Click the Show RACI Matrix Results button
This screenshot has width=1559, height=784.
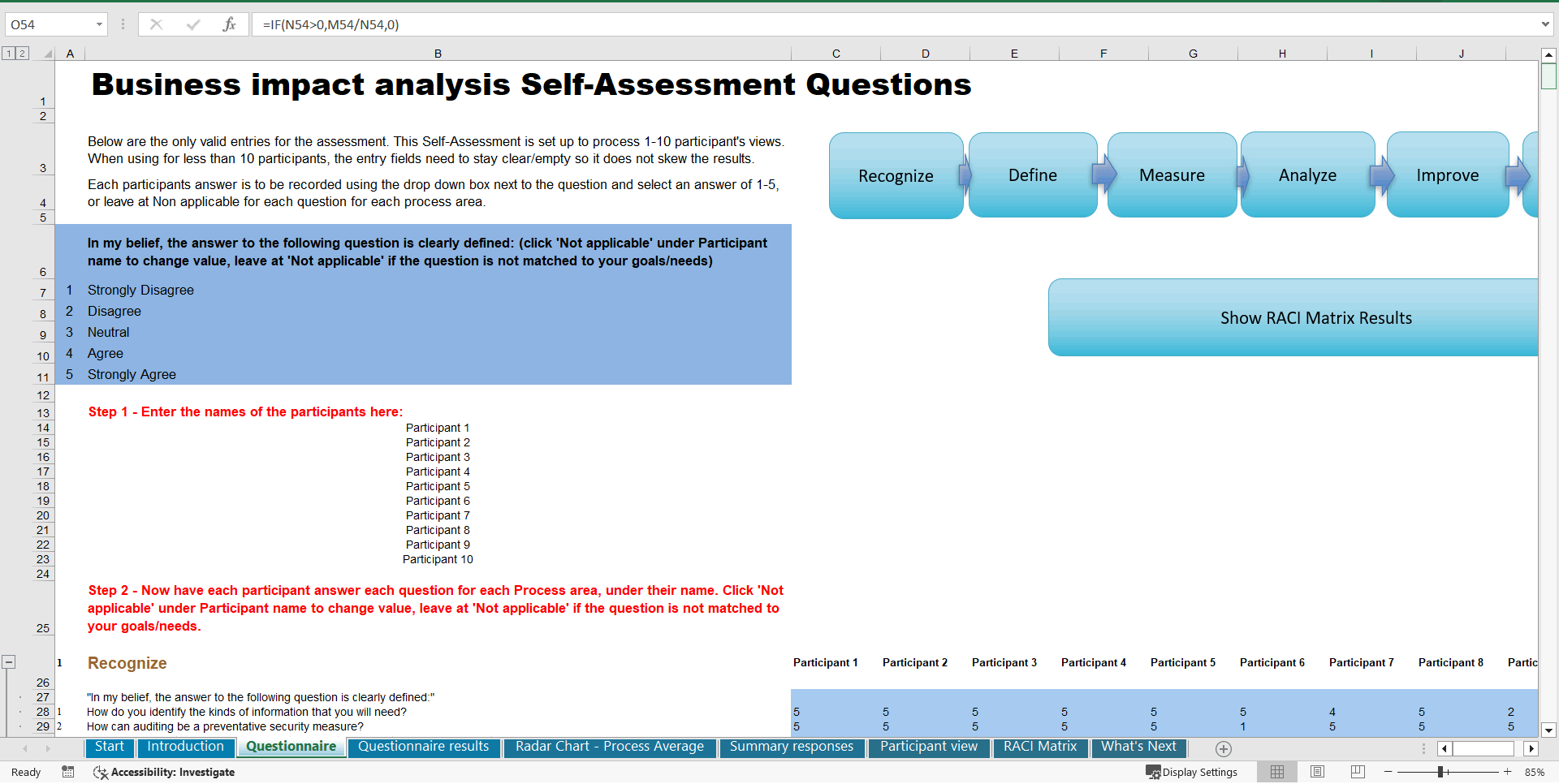click(x=1315, y=317)
